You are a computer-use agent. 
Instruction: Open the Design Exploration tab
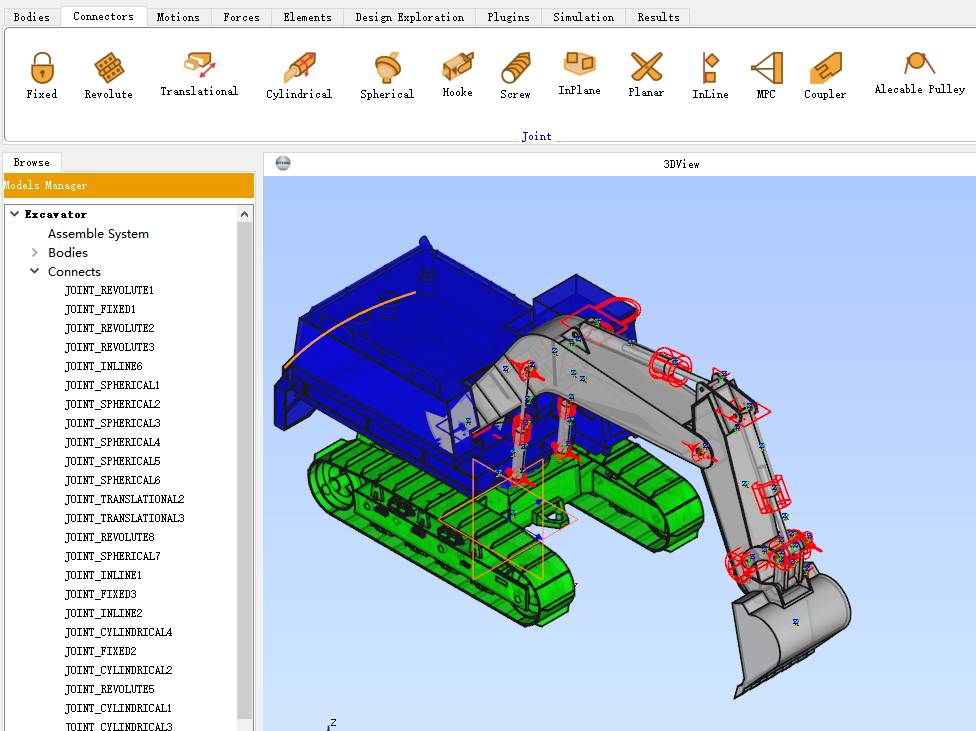pyautogui.click(x=410, y=17)
